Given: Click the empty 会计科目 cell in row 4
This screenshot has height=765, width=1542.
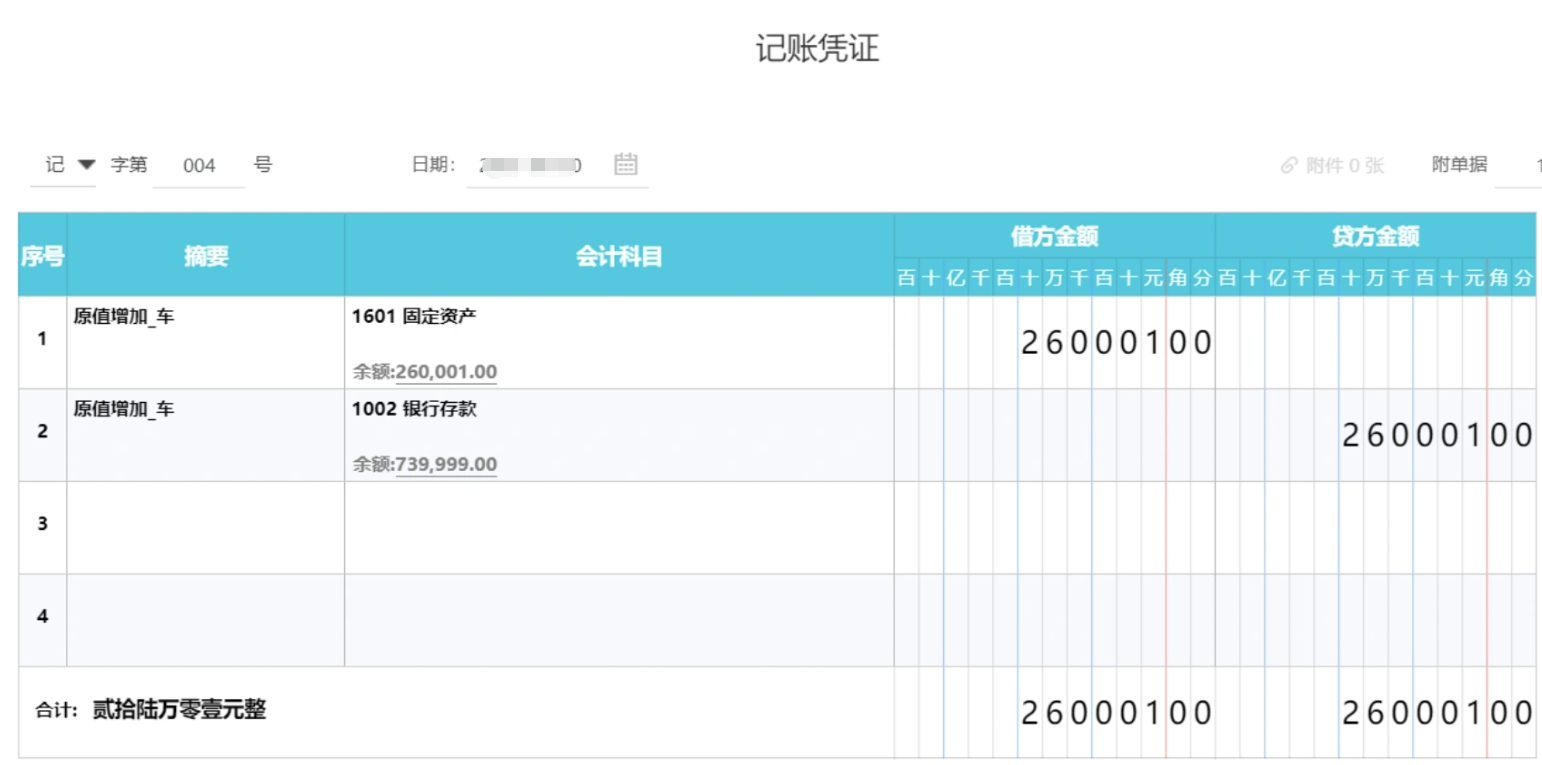Looking at the screenshot, I should tap(617, 617).
